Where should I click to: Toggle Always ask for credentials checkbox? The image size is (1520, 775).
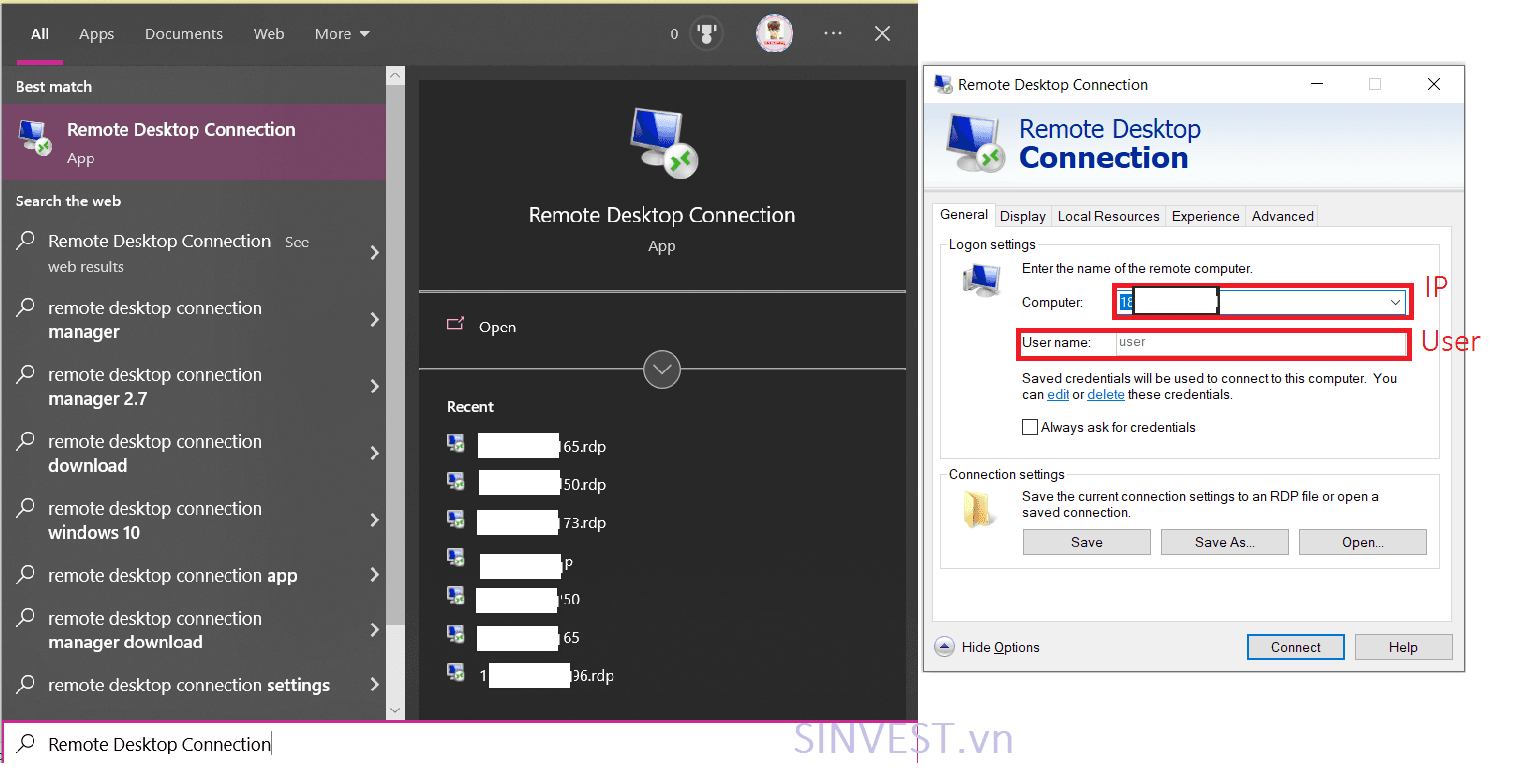coord(1030,427)
